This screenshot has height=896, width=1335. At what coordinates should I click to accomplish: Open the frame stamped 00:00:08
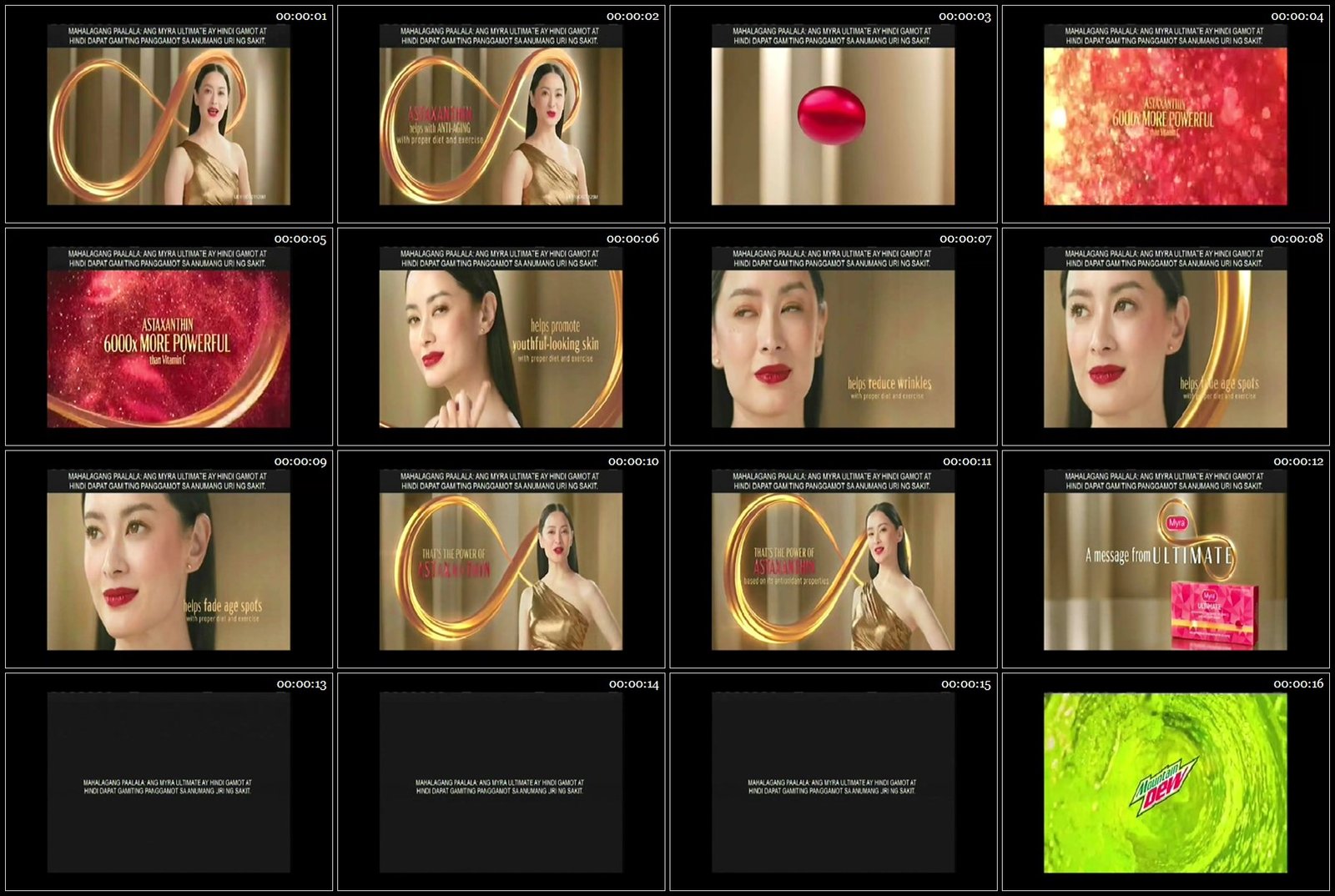click(1165, 337)
